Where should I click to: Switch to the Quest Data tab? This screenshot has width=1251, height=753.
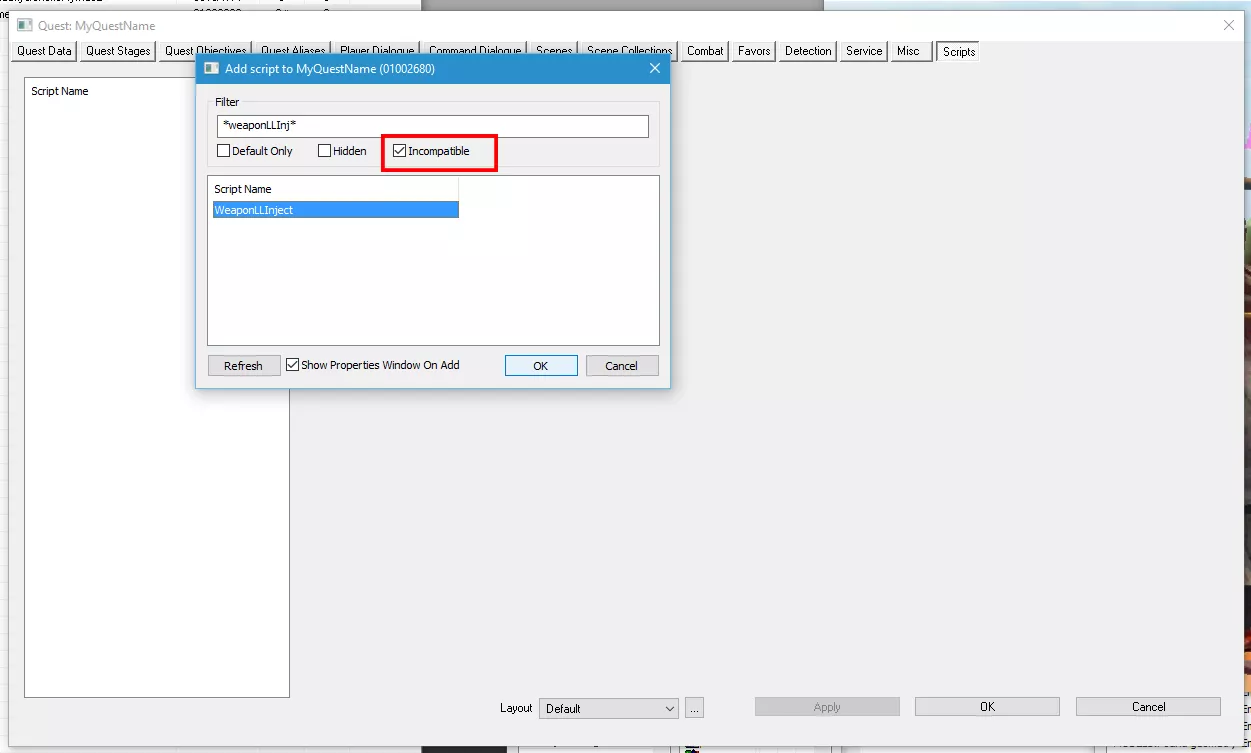(x=44, y=51)
